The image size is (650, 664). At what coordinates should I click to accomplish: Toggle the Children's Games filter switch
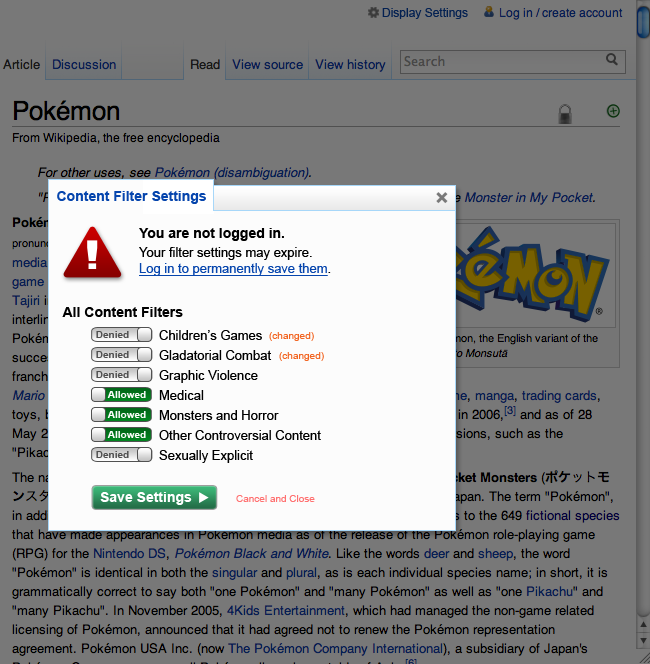tap(122, 335)
